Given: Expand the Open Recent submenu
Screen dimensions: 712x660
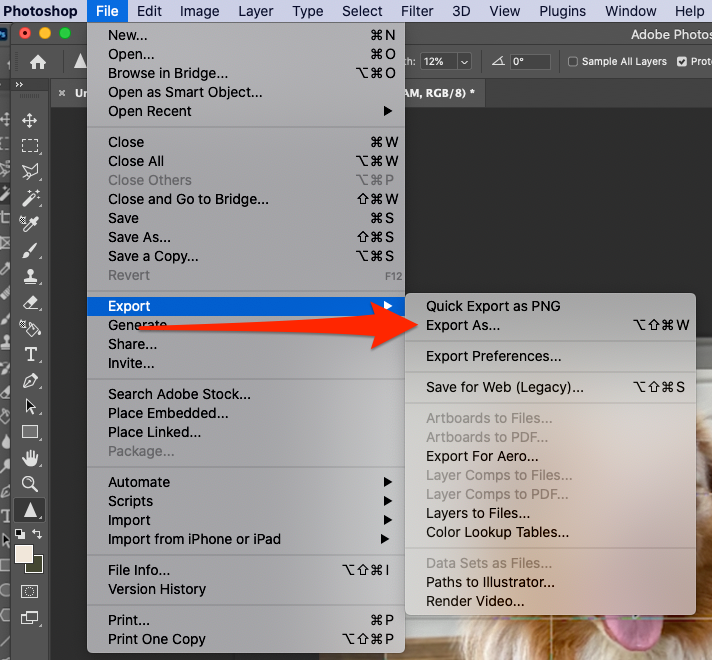Looking at the screenshot, I should pyautogui.click(x=246, y=111).
